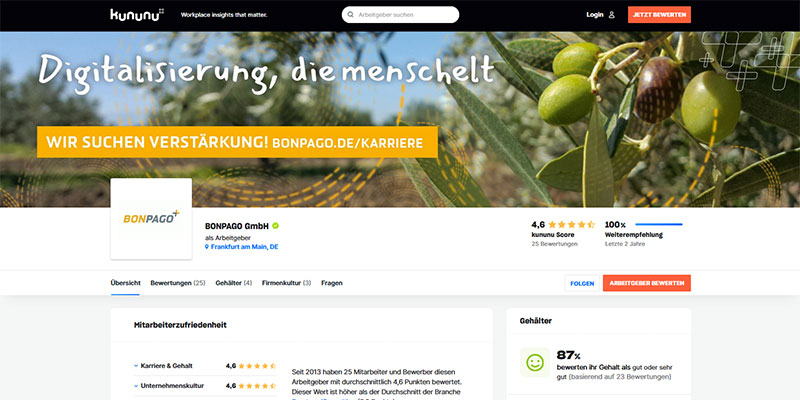Click the green smiley face icon
Screen dimensions: 800x400
click(x=535, y=363)
